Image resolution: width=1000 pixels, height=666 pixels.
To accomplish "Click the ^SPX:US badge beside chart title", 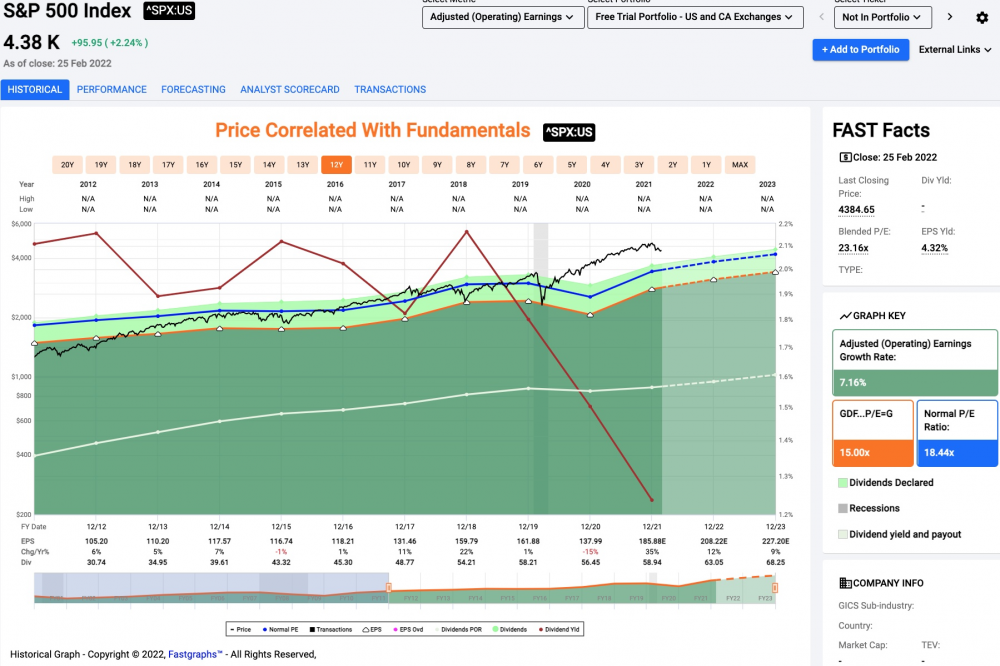I will 569,132.
